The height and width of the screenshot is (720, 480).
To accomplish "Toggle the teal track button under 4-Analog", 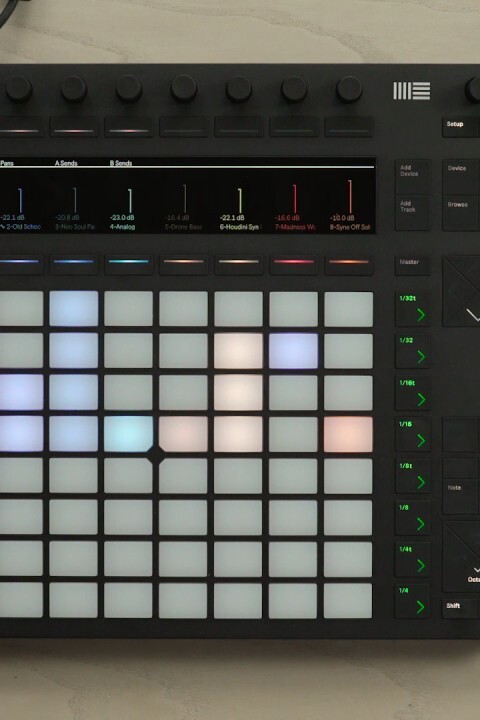I will pyautogui.click(x=129, y=265).
